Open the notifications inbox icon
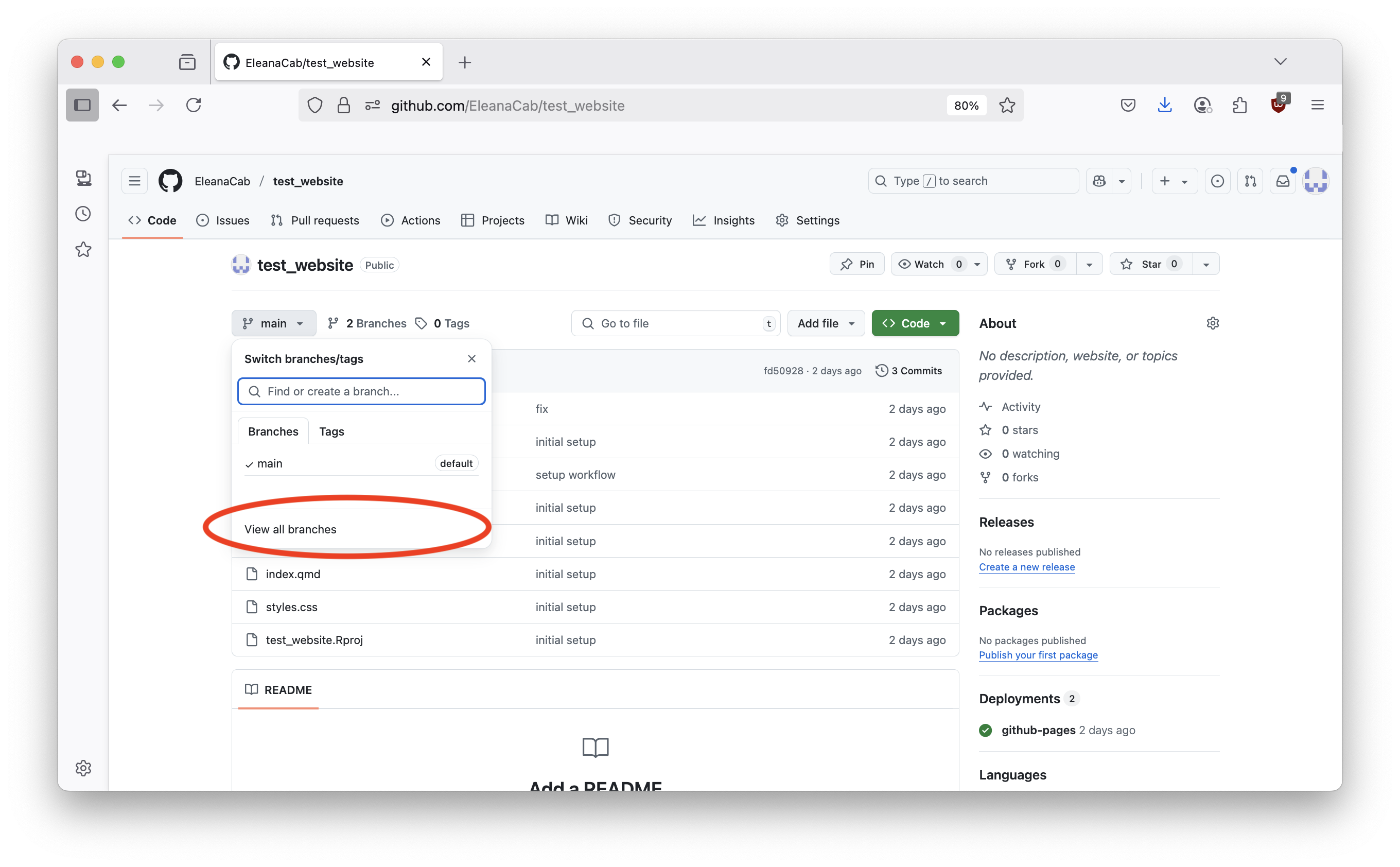 1283,181
